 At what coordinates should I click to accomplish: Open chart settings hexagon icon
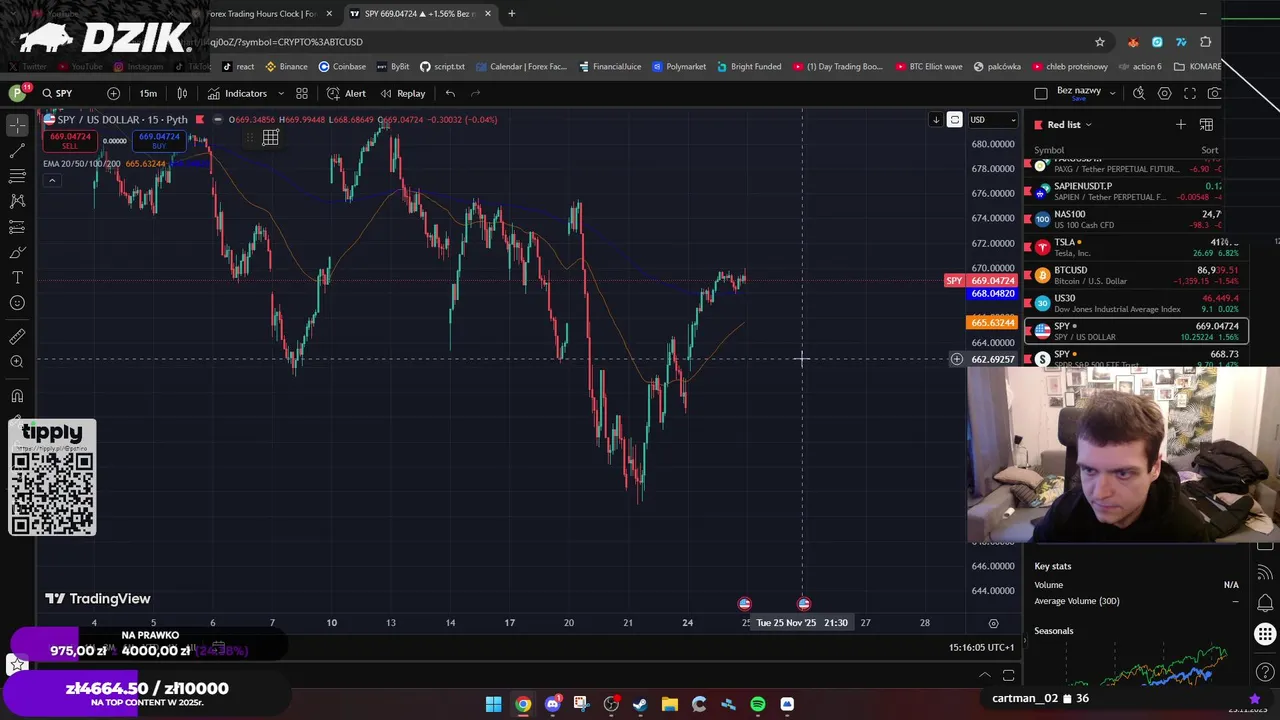[x=1165, y=93]
